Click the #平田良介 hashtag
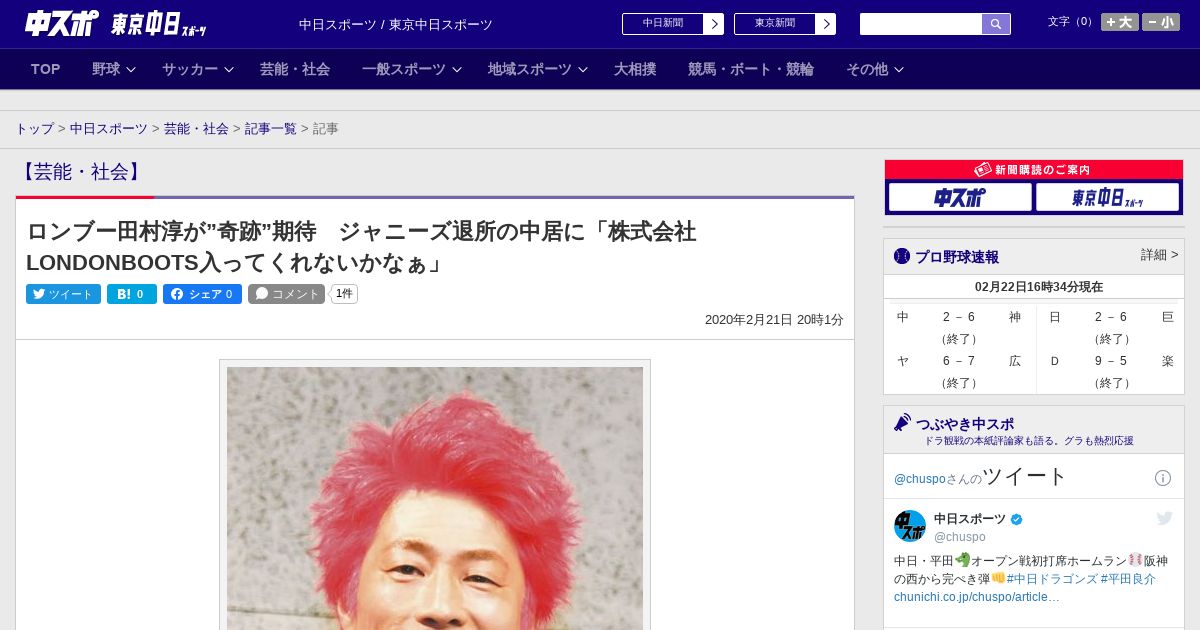 (1128, 579)
